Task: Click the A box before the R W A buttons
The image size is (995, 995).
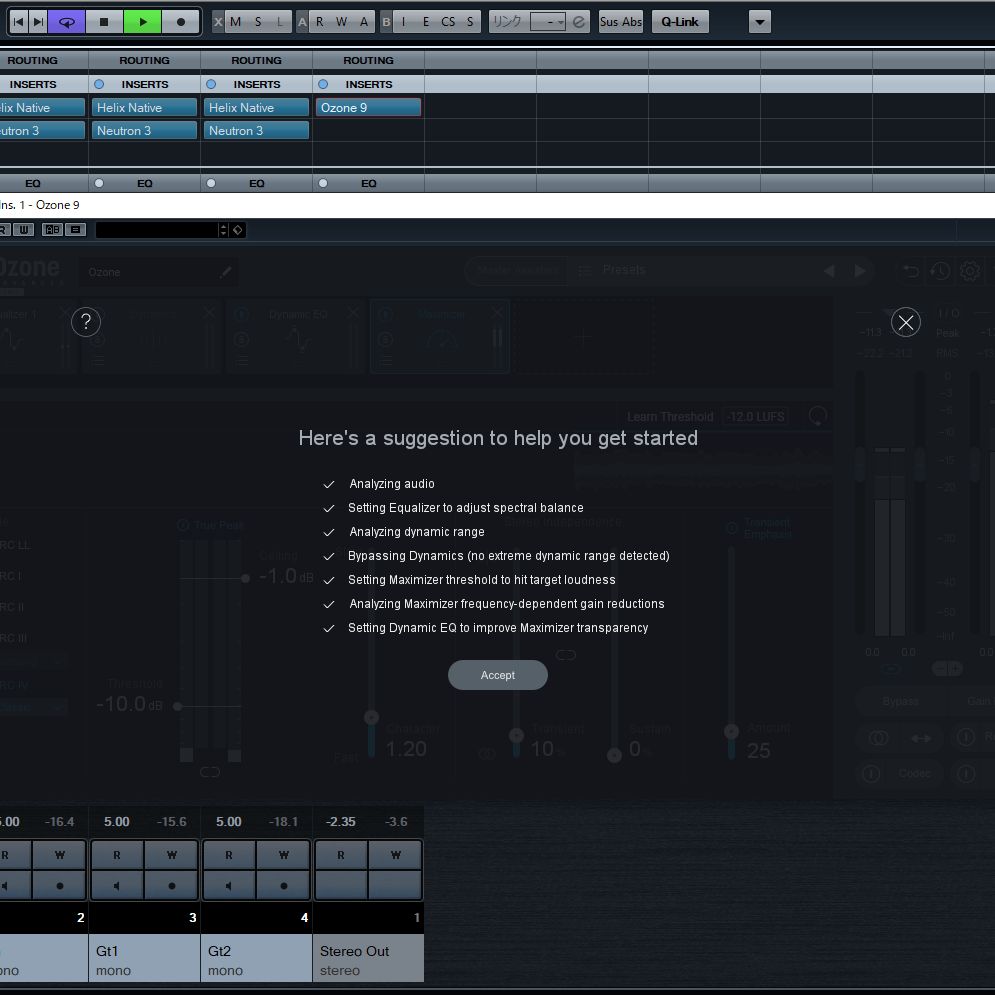Action: 302,22
